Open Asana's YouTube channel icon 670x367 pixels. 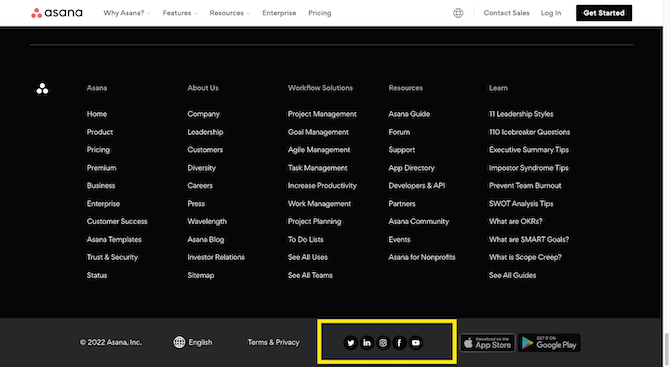coord(415,343)
